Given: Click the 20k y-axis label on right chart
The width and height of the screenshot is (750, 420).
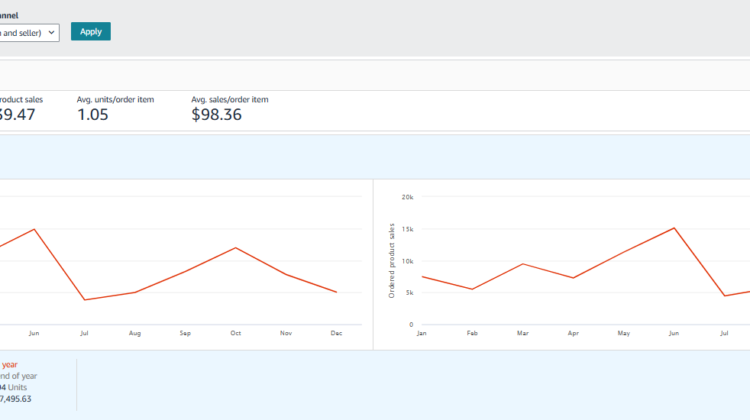Looking at the screenshot, I should 407,197.
